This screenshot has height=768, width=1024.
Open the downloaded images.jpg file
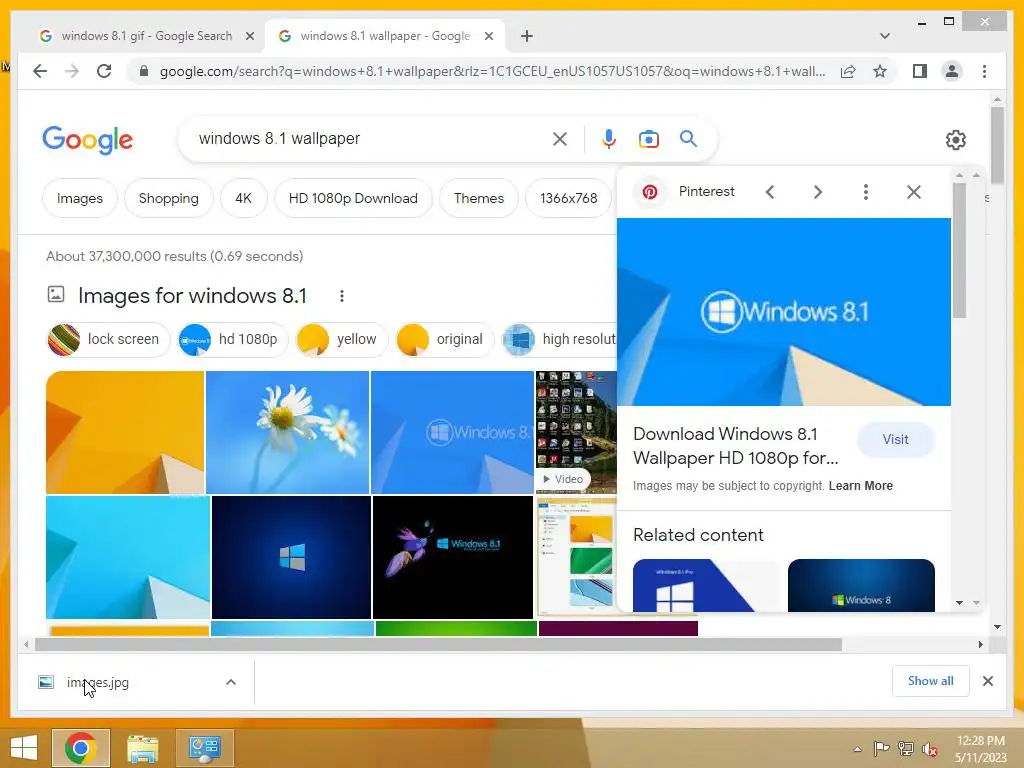click(97, 682)
